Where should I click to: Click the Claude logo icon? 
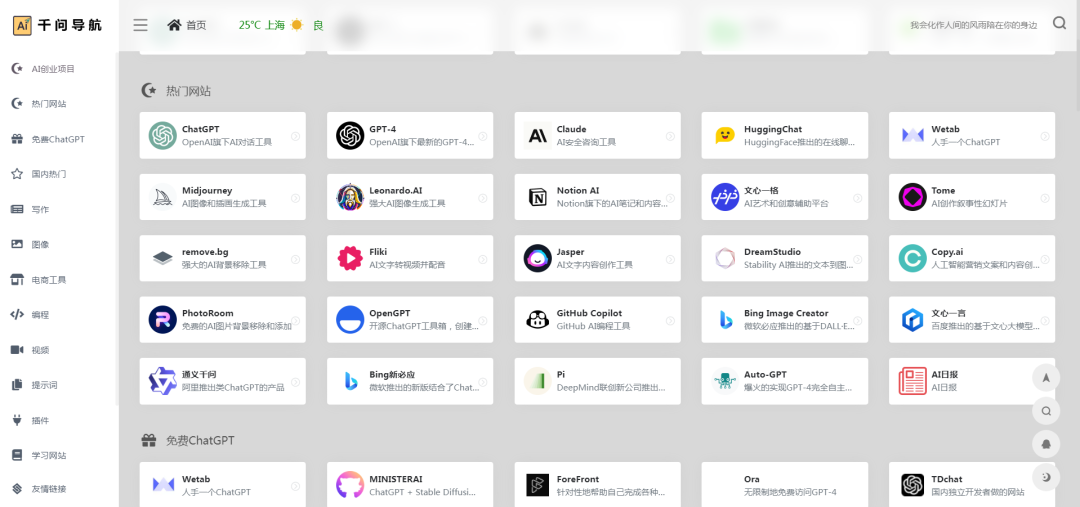click(537, 136)
